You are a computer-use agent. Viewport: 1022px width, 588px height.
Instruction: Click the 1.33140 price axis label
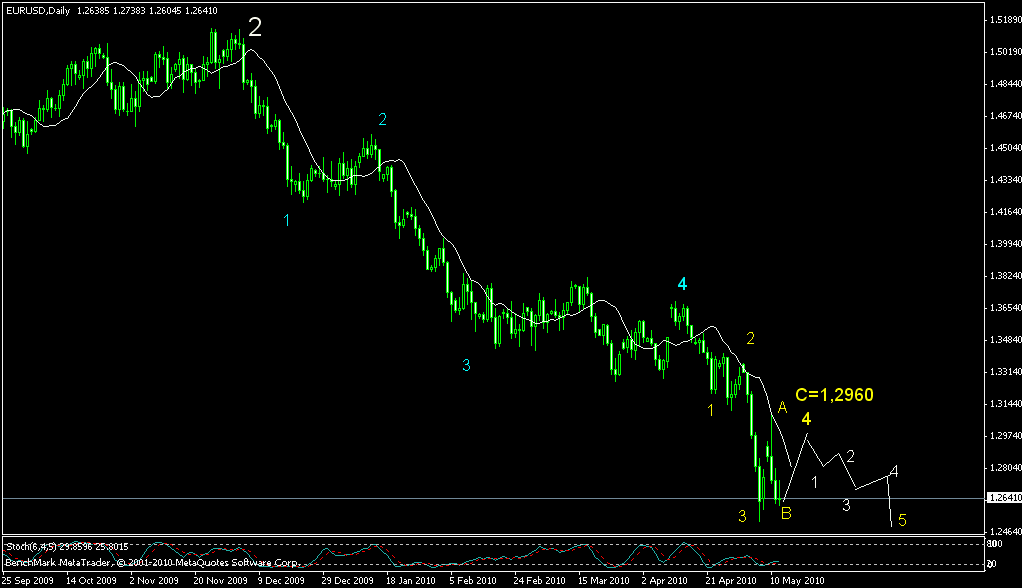(x=1005, y=372)
